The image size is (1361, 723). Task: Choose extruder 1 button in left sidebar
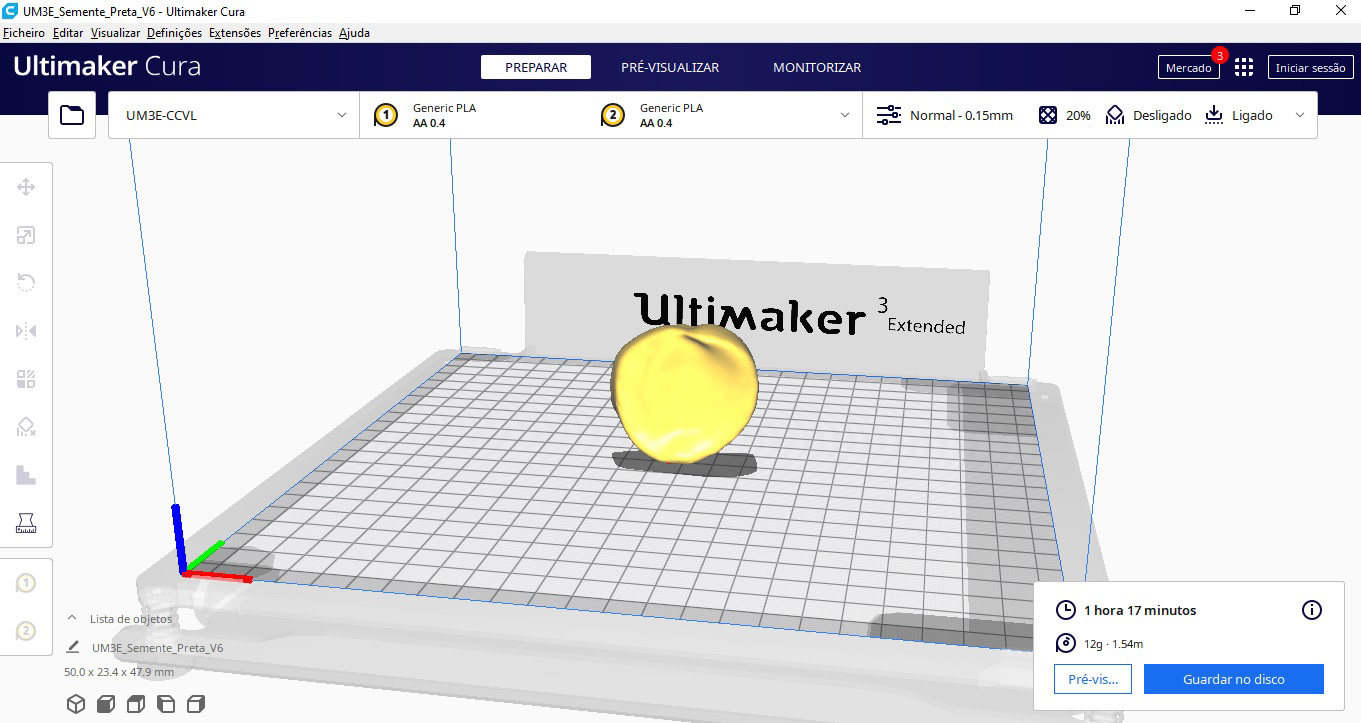[26, 583]
